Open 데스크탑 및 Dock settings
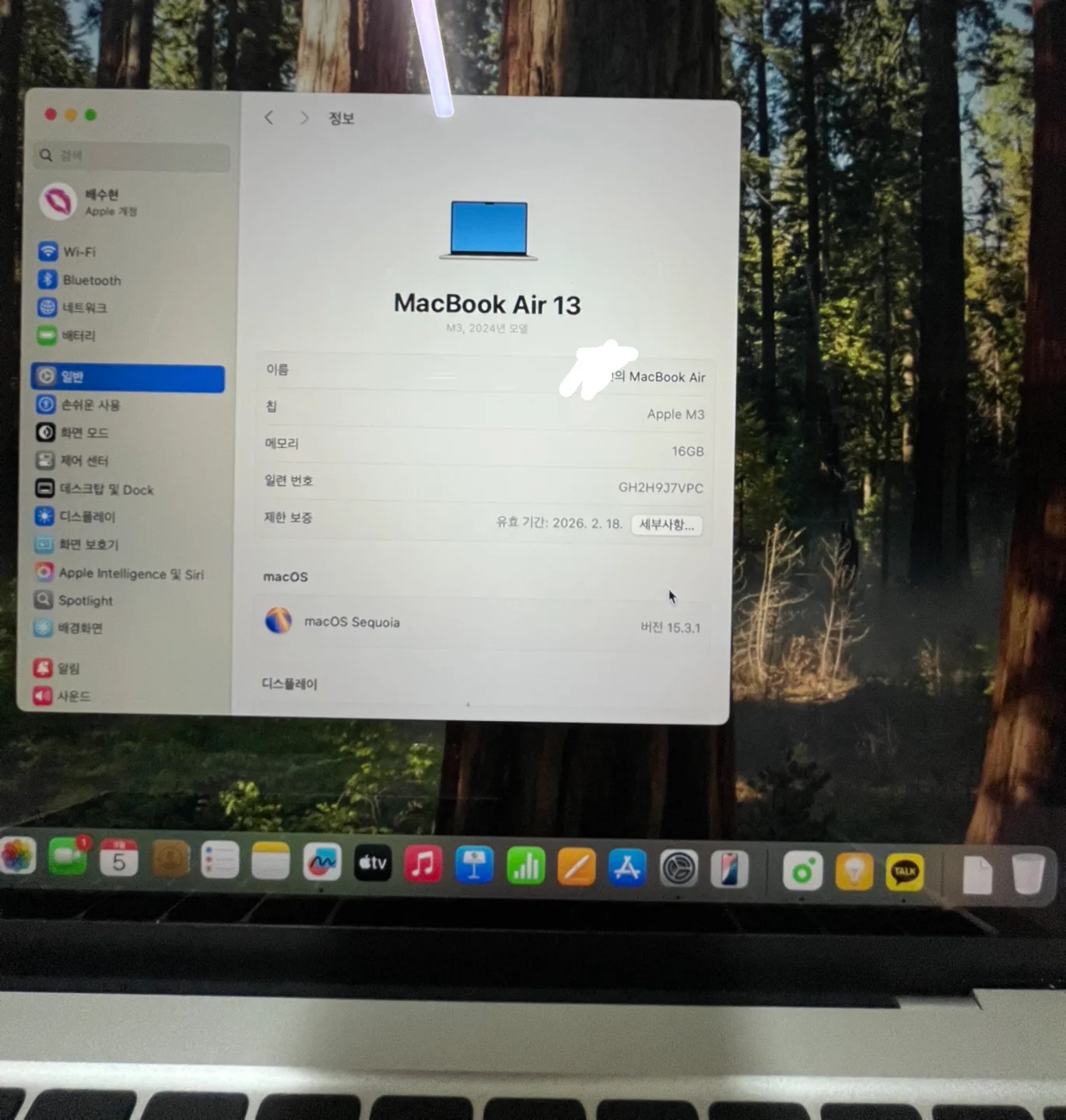 (95, 489)
